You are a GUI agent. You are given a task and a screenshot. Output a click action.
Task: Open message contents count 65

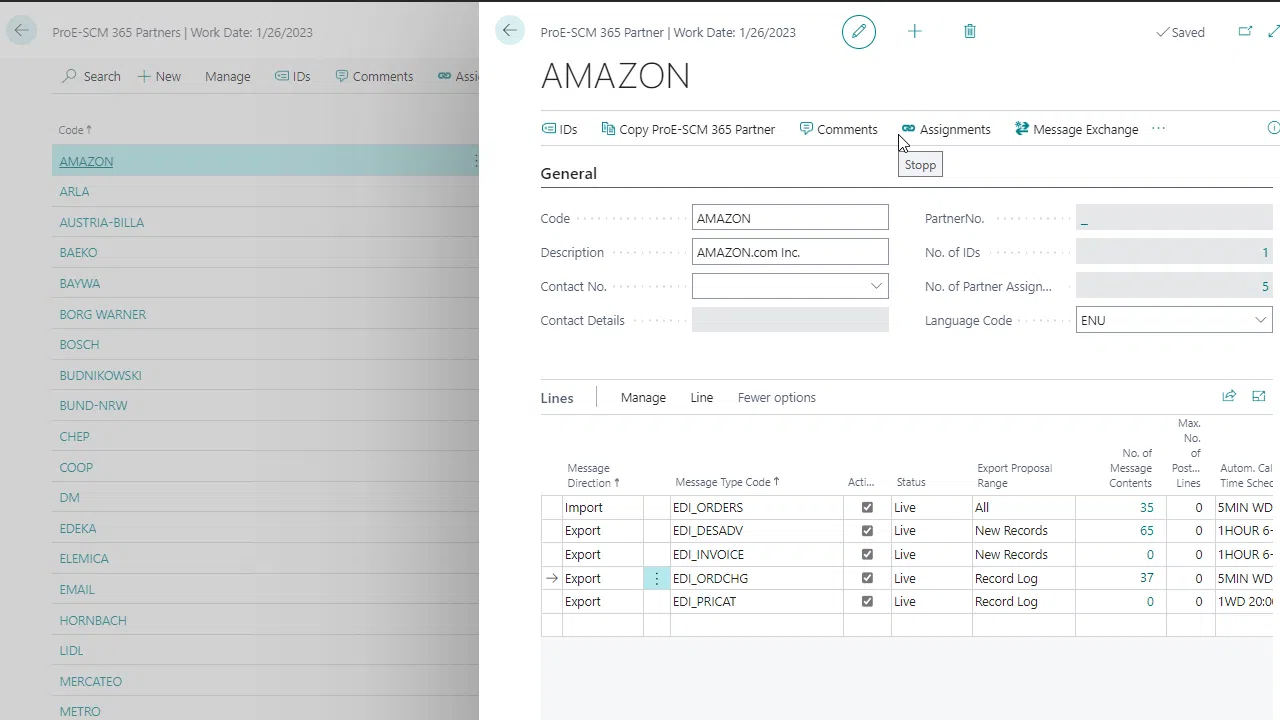tap(1146, 531)
